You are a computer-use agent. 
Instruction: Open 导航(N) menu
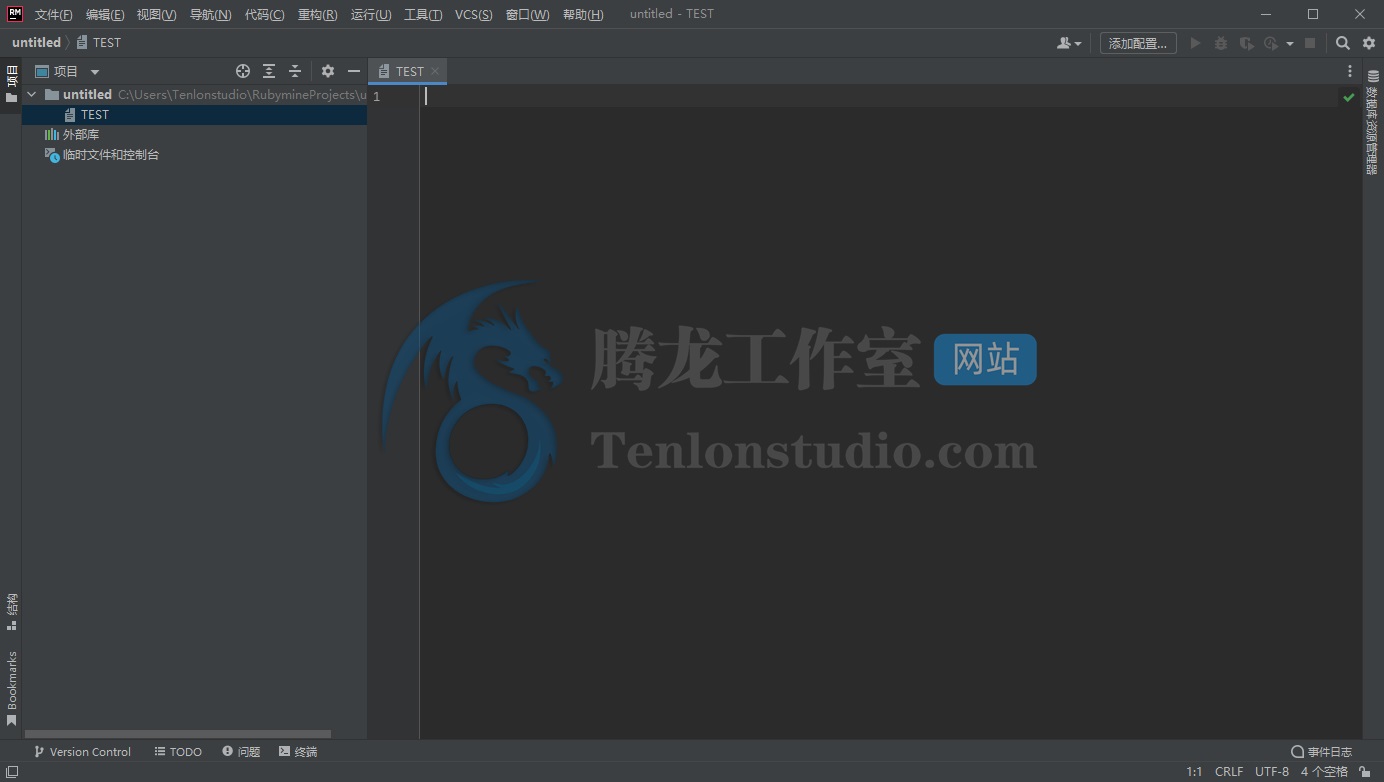(210, 14)
